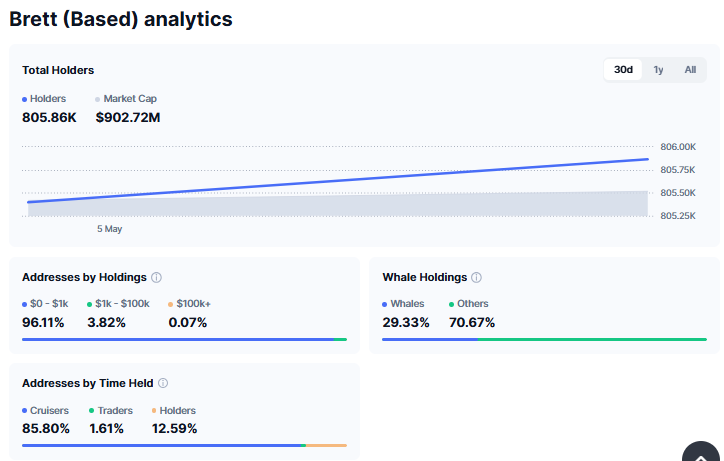Click the Total Holders heading
This screenshot has width=724, height=461.
click(58, 70)
